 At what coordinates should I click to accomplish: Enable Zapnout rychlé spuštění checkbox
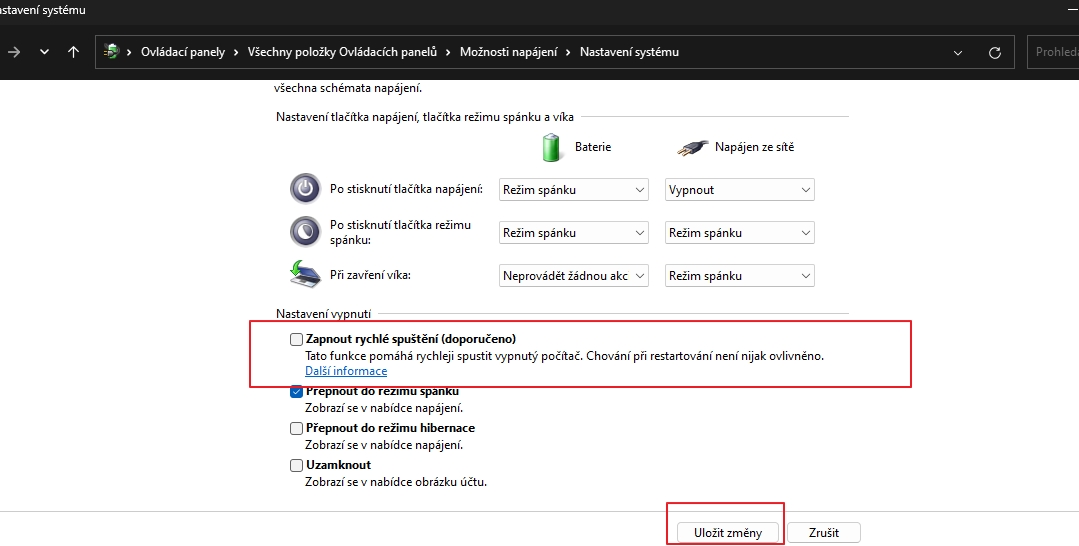click(x=296, y=340)
